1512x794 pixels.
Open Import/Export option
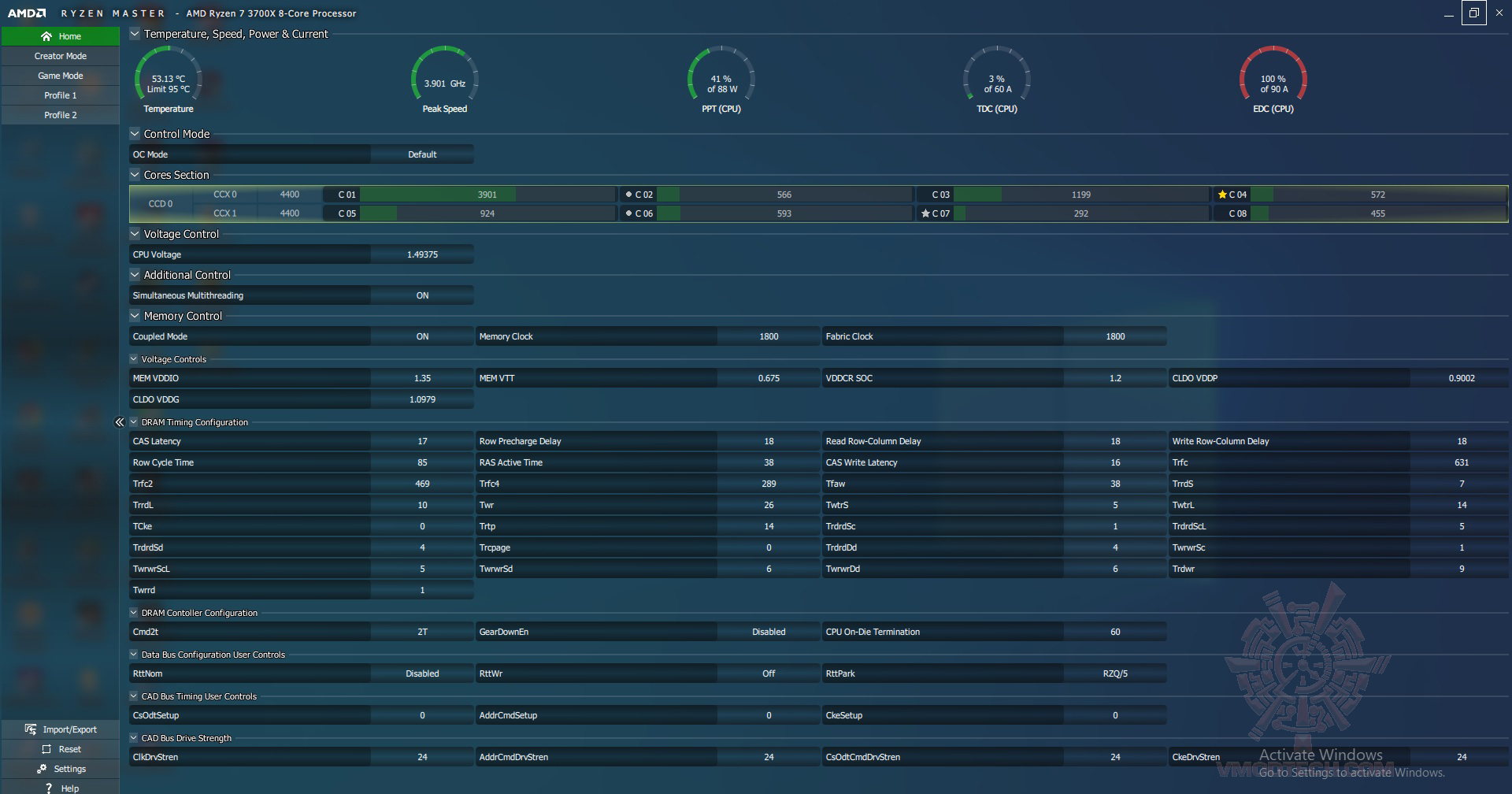pos(61,729)
